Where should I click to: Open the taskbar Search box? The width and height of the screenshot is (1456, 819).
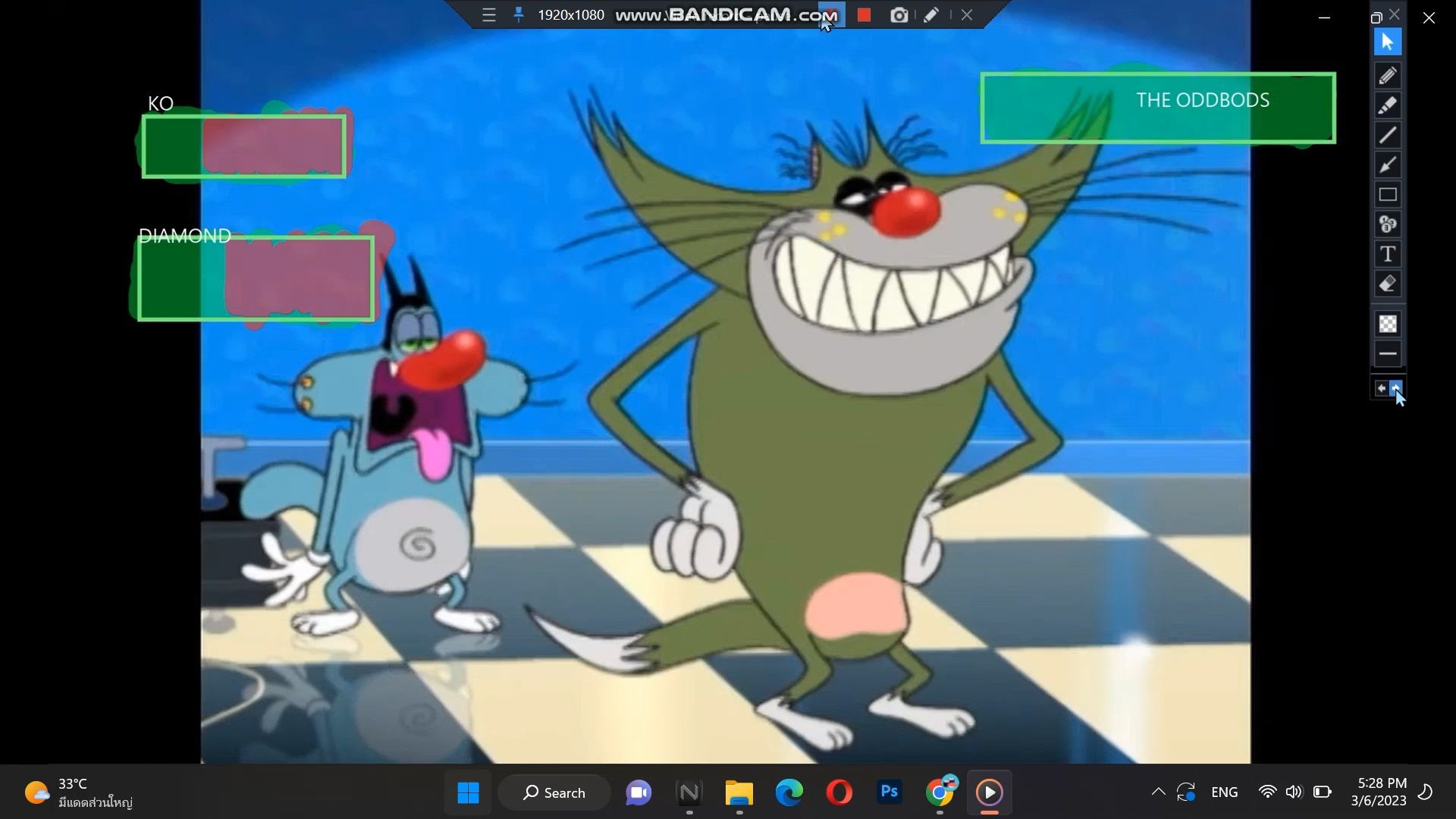point(554,793)
